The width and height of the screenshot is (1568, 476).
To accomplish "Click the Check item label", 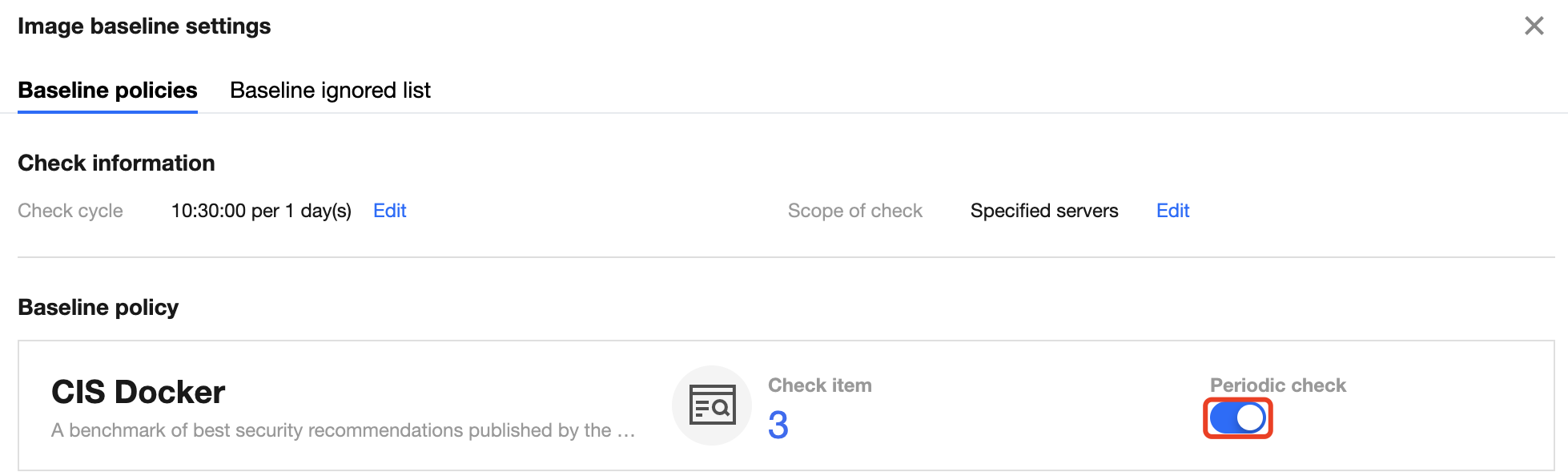I will tap(819, 385).
